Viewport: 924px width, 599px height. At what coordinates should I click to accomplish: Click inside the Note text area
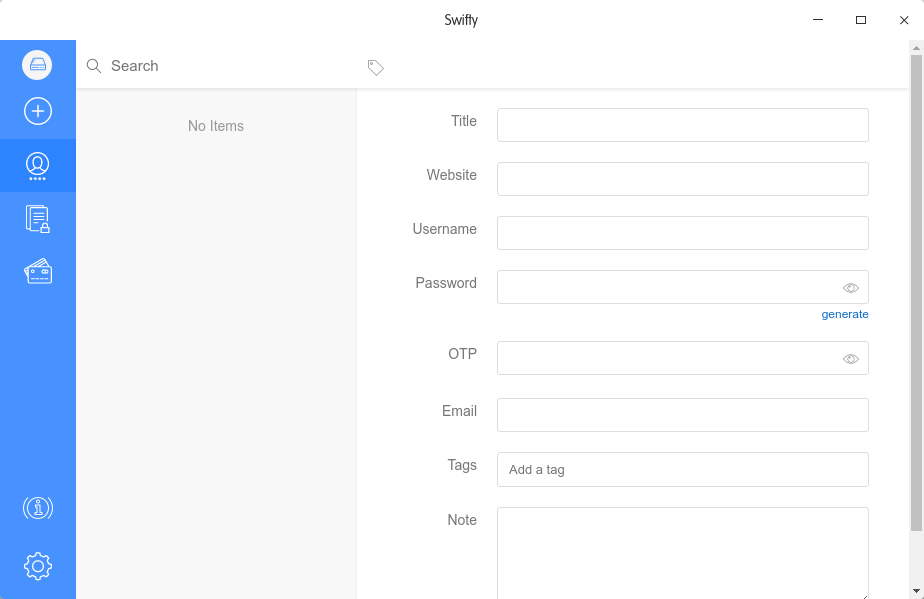click(682, 552)
